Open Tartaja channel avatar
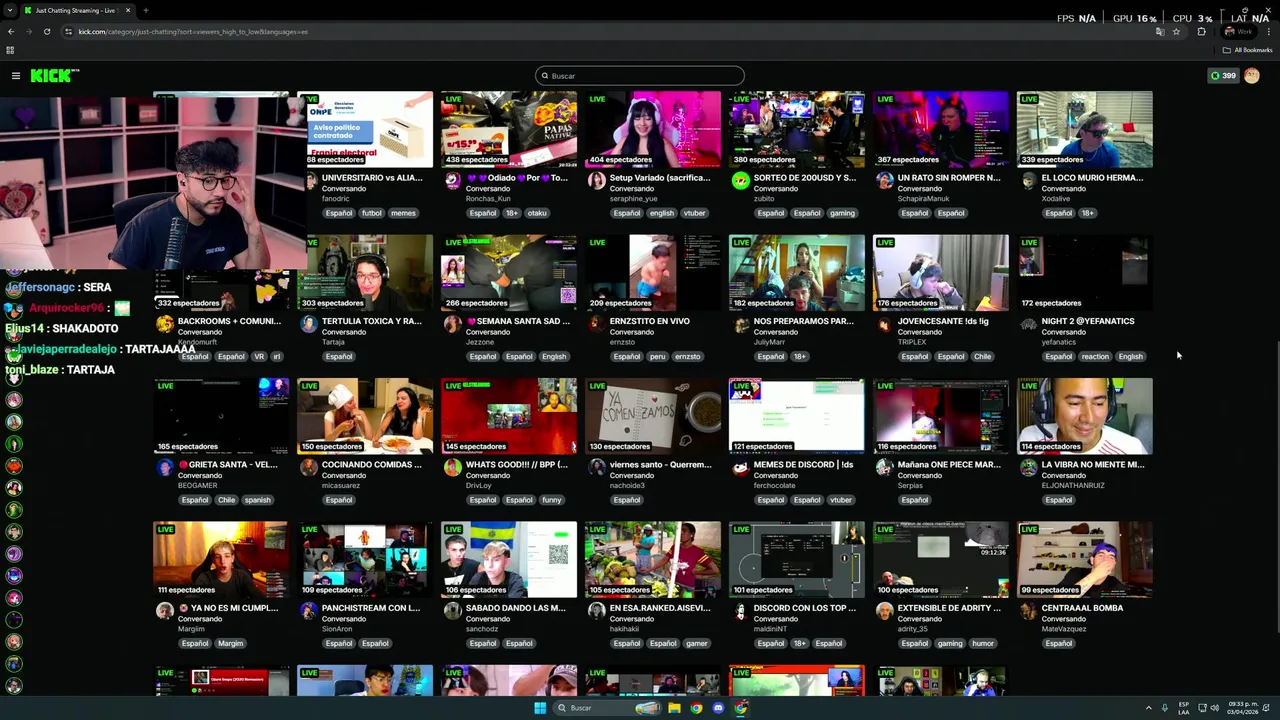The width and height of the screenshot is (1280, 720). click(x=309, y=324)
